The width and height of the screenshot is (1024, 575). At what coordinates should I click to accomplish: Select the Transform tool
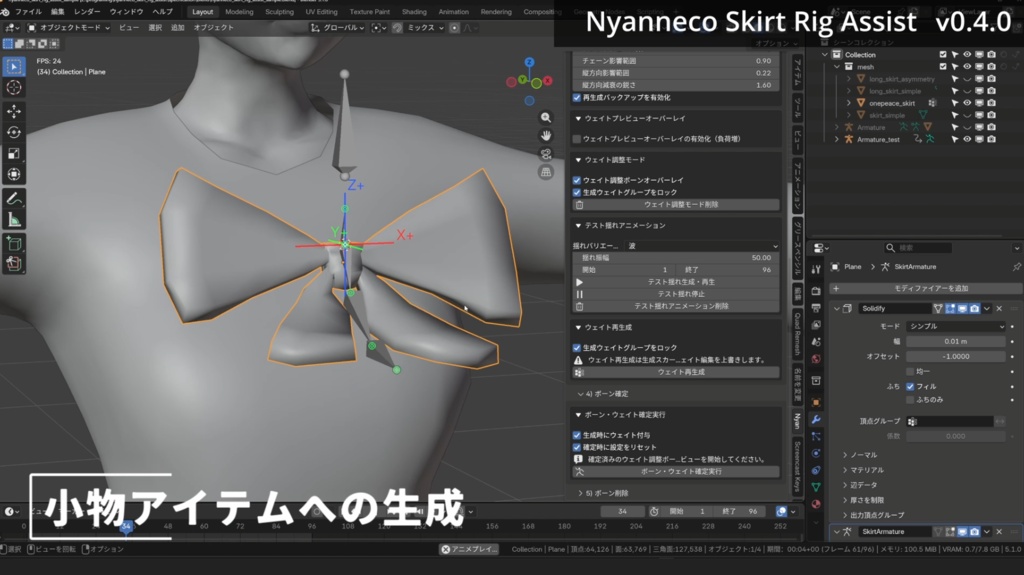point(14,174)
